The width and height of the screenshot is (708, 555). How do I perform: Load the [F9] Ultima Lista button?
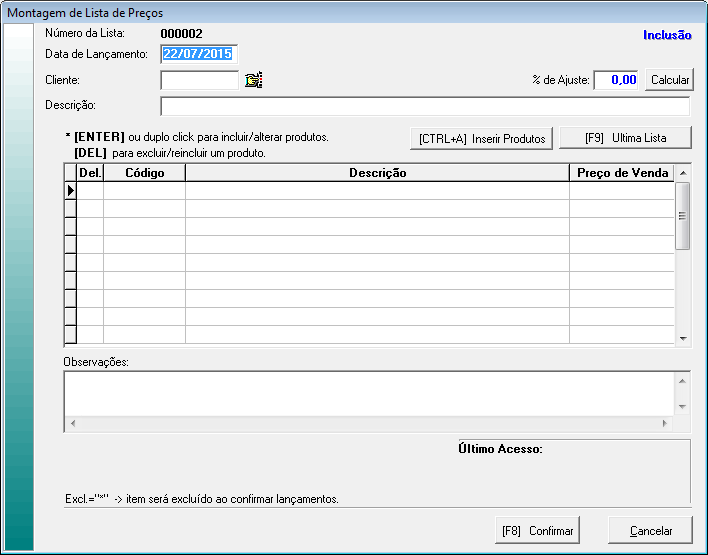pos(625,138)
